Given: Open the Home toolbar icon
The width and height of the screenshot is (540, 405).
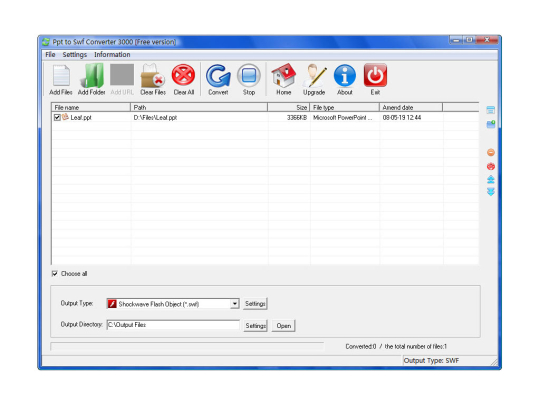Looking at the screenshot, I should point(283,75).
